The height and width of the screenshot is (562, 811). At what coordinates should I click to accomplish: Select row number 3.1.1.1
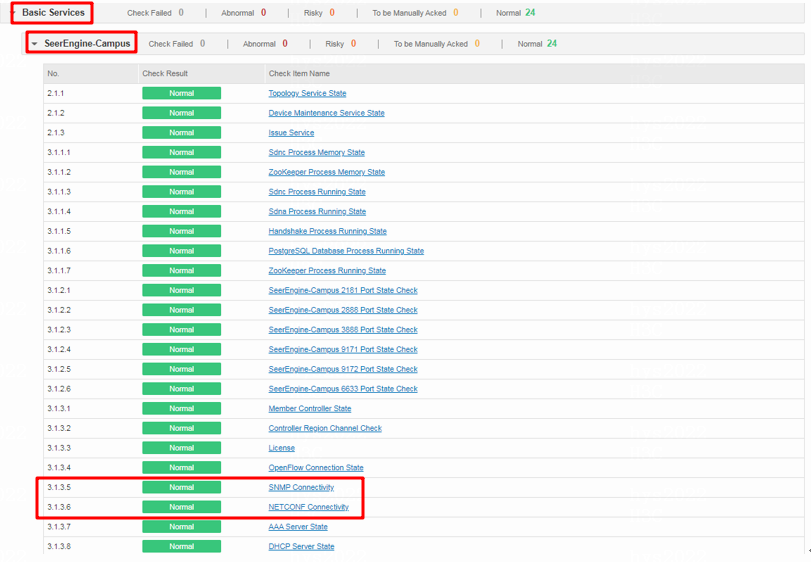coord(59,152)
